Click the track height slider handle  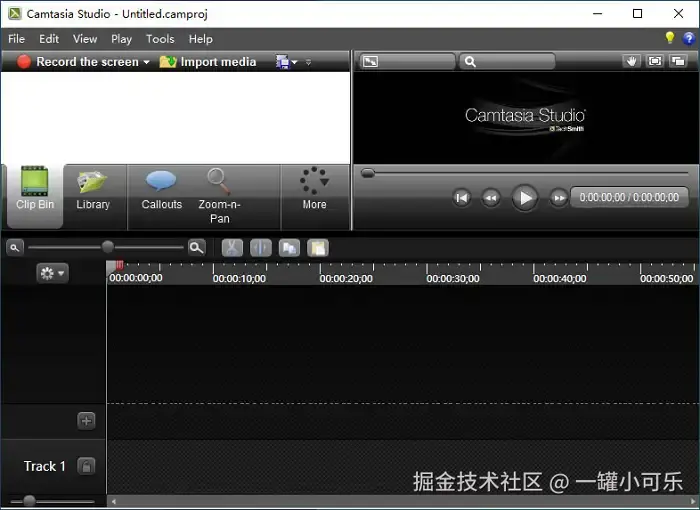tap(29, 501)
